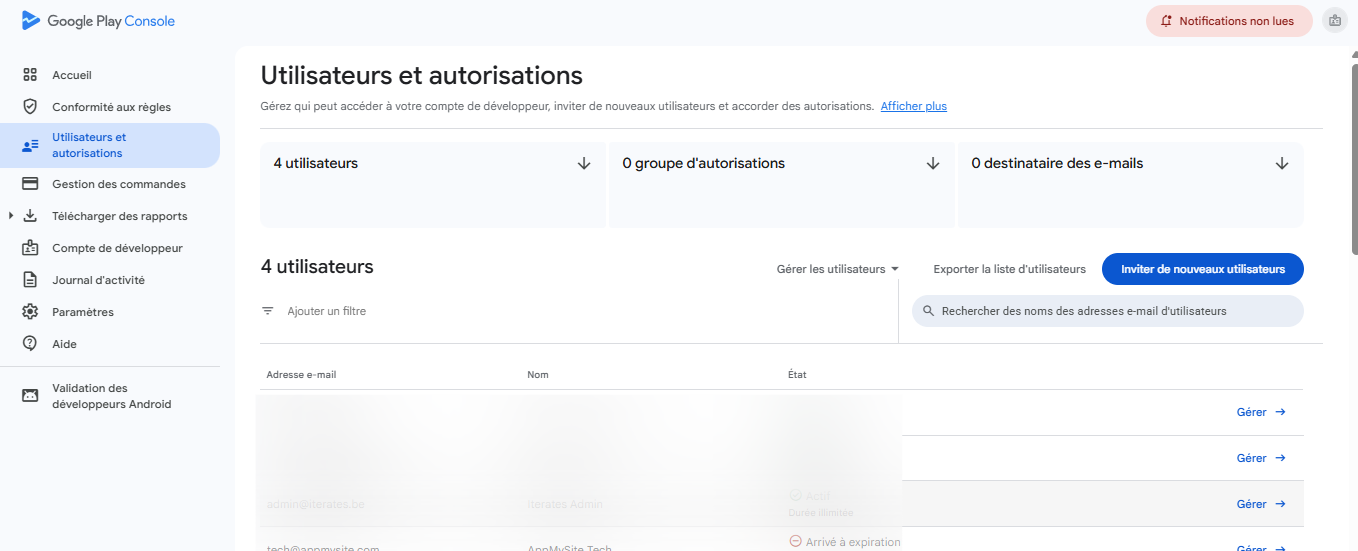The width and height of the screenshot is (1358, 551).
Task: Open Notifications non lues
Action: pos(1229,21)
